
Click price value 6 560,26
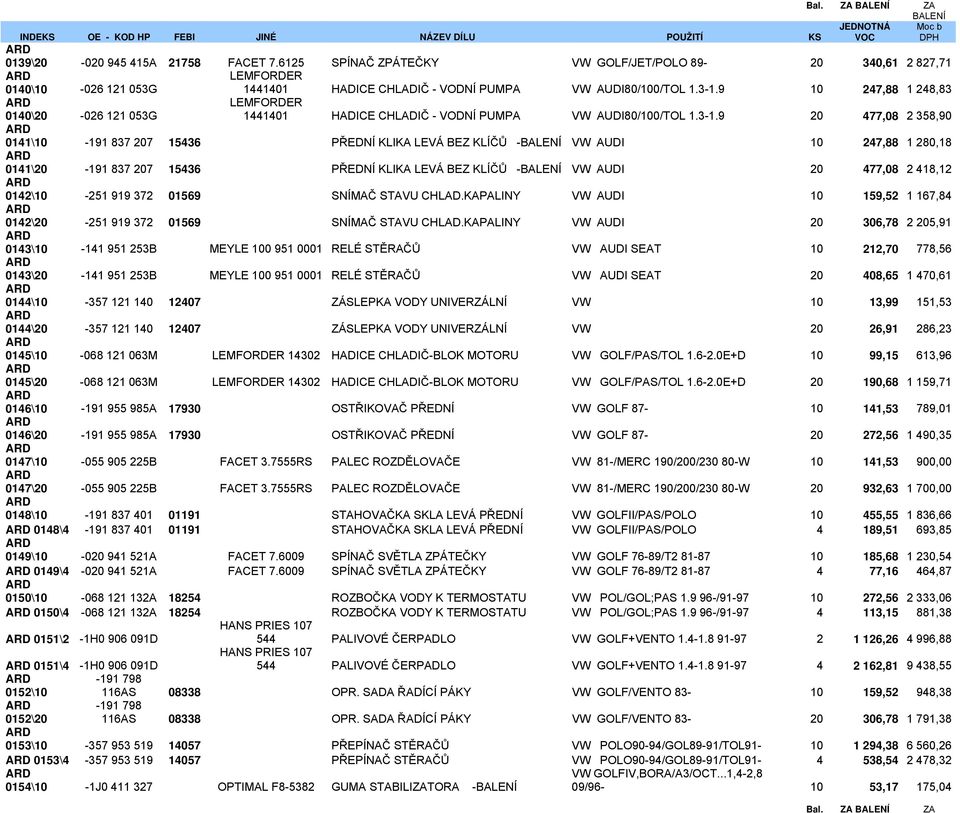929,746
